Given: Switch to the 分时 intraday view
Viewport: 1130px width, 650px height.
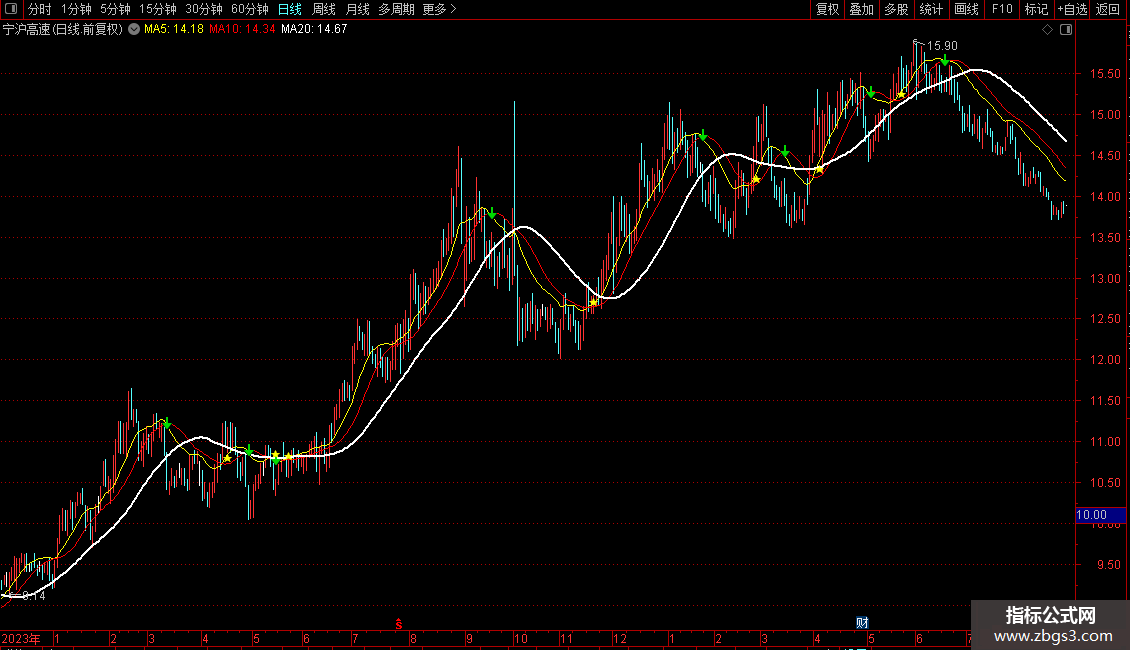Looking at the screenshot, I should click(40, 9).
